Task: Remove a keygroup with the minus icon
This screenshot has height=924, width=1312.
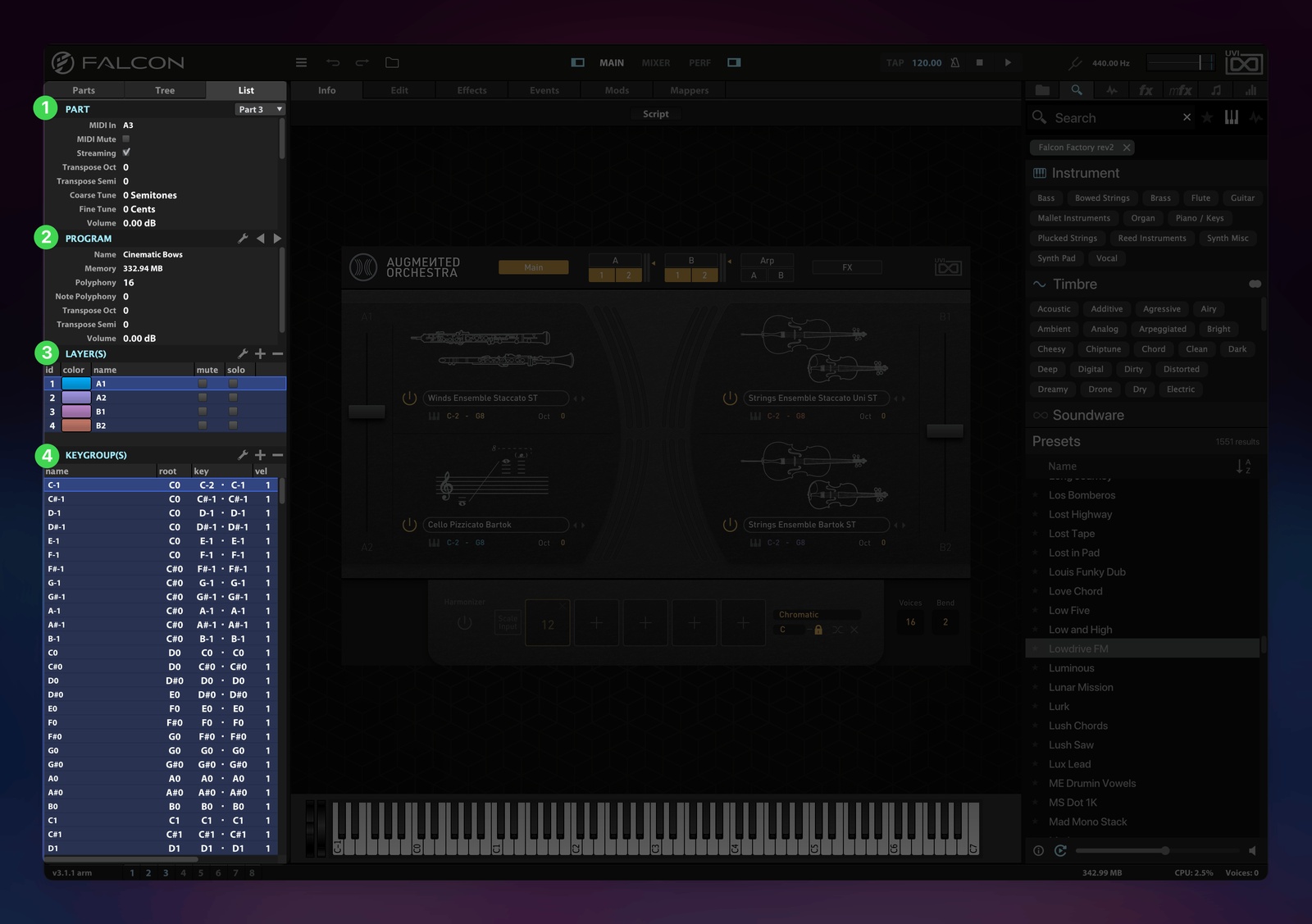Action: (x=278, y=455)
